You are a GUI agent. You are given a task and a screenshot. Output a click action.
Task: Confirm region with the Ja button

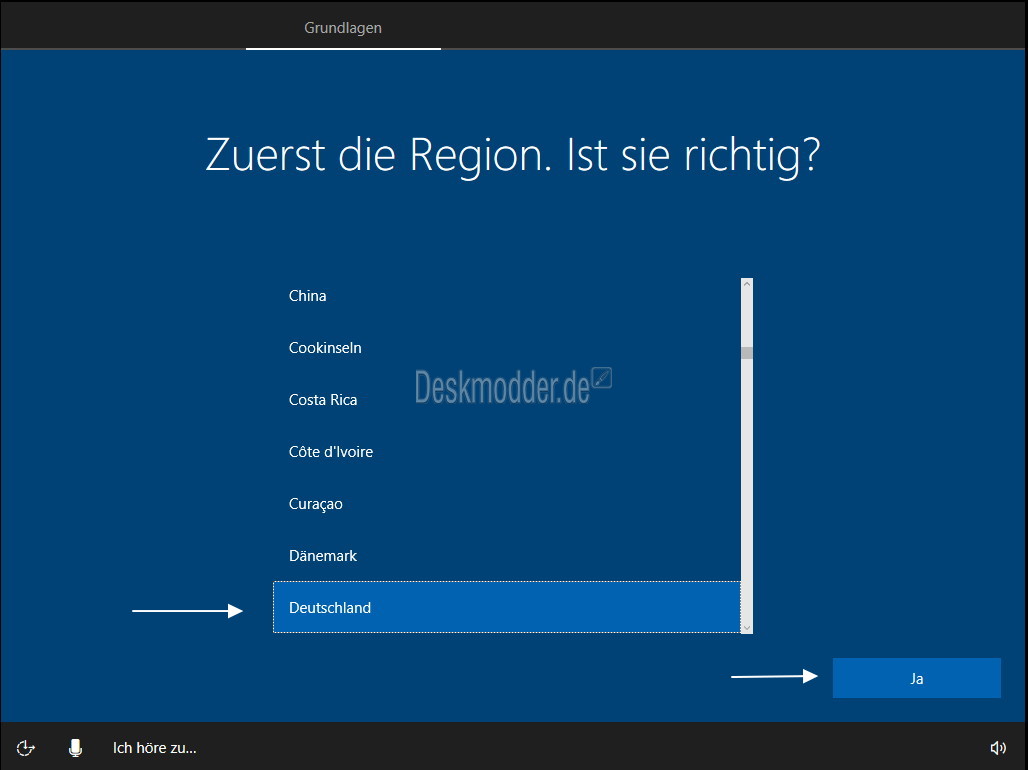point(917,678)
